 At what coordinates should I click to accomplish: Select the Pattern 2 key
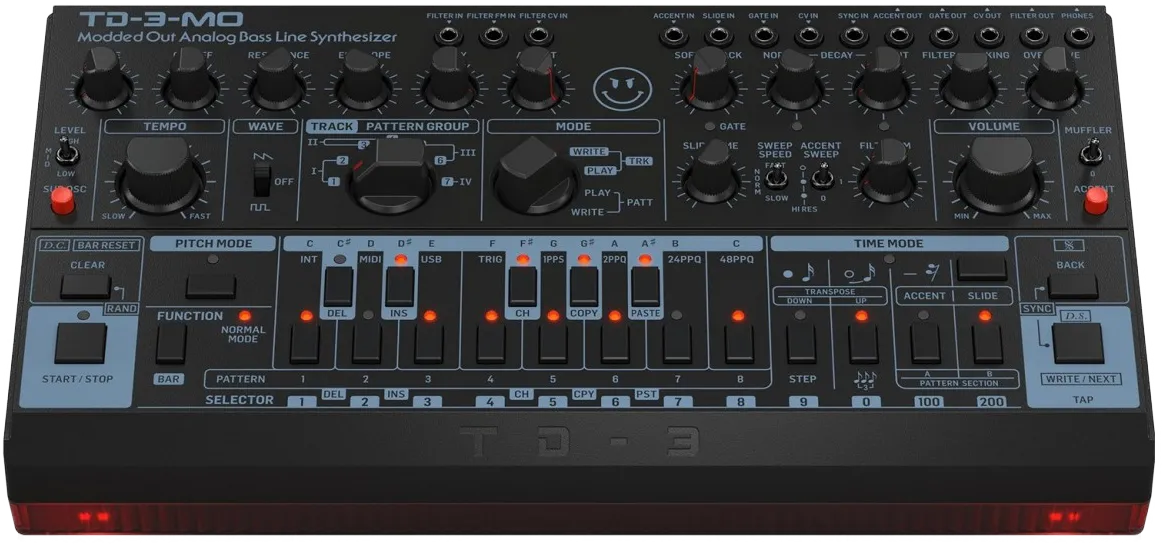[367, 345]
